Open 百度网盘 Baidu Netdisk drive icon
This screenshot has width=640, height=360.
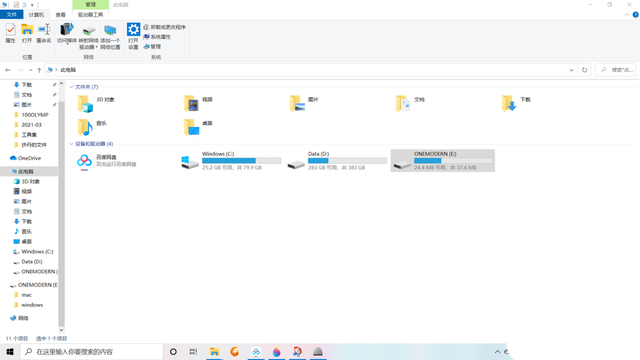point(84,161)
